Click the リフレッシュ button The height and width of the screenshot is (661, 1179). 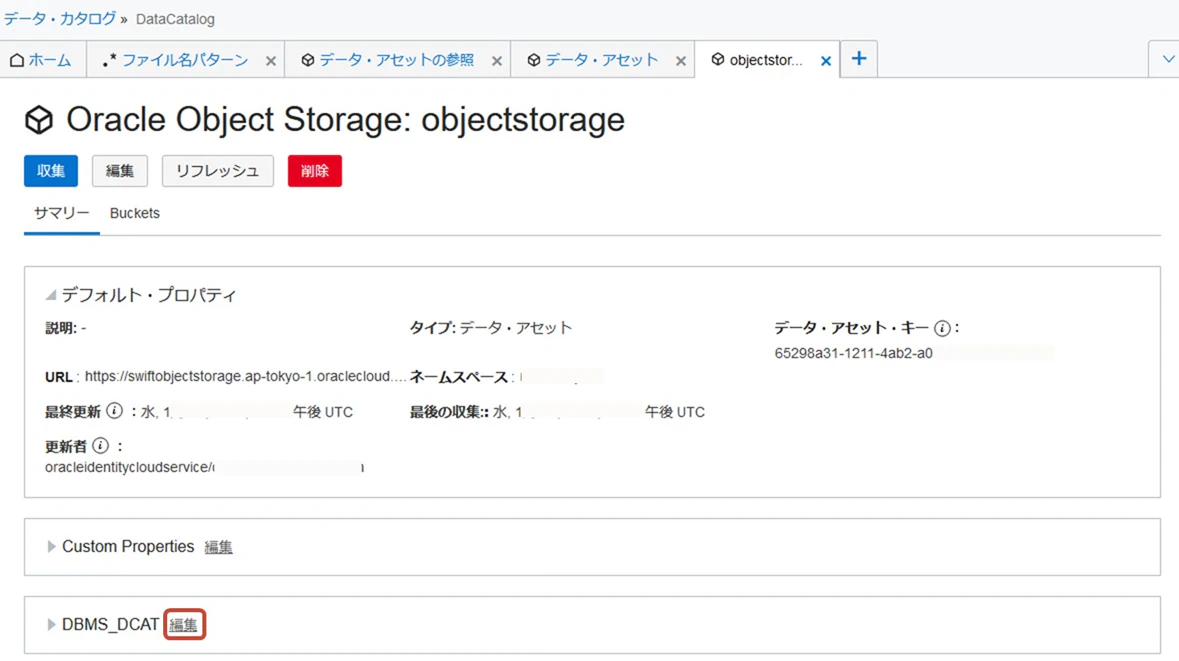coord(217,171)
